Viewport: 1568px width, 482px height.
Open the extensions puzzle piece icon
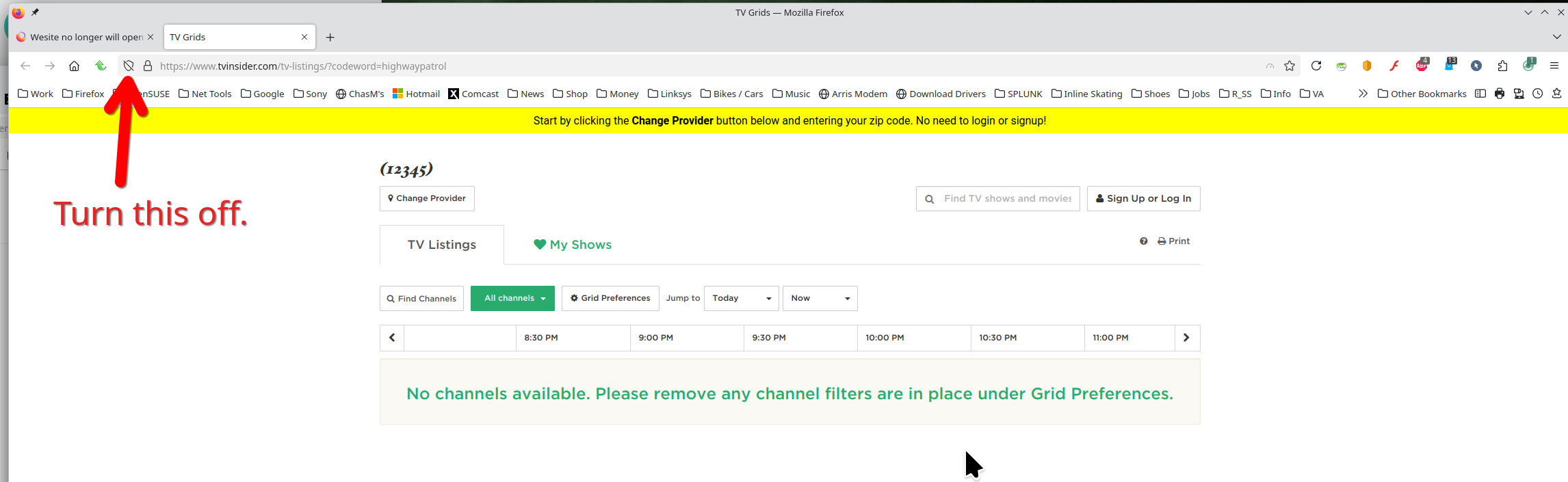(x=1502, y=66)
